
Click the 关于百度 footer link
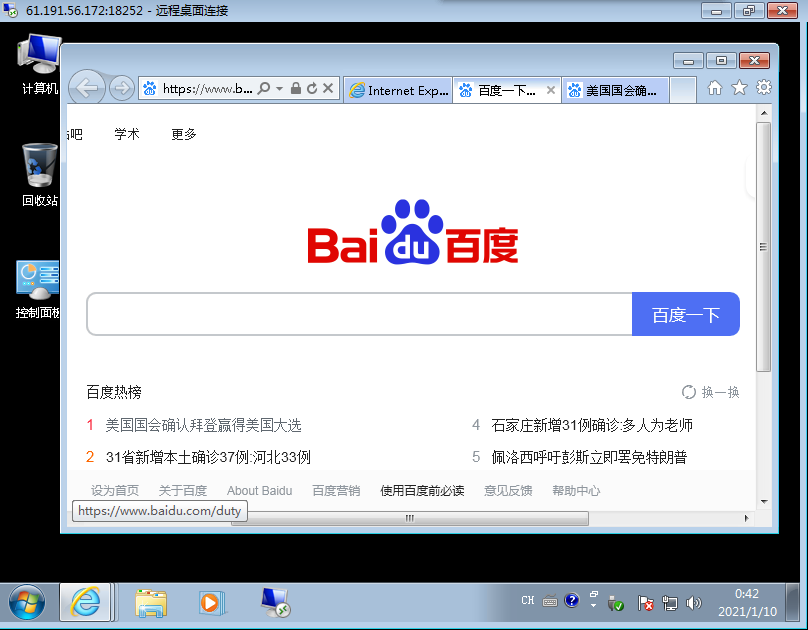pos(183,491)
